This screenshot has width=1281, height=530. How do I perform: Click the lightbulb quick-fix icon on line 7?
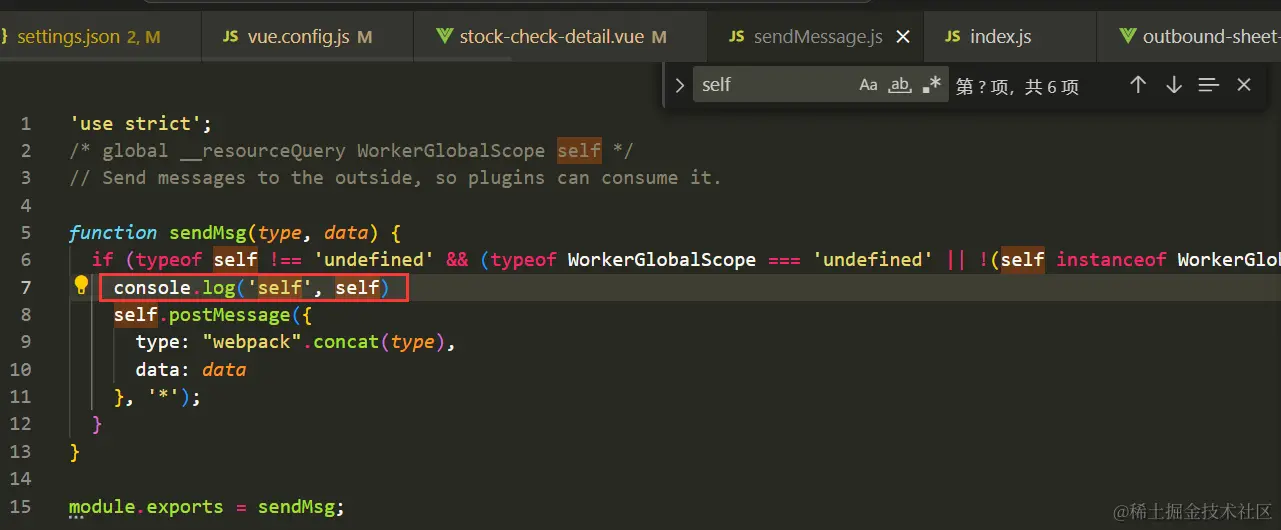point(81,287)
